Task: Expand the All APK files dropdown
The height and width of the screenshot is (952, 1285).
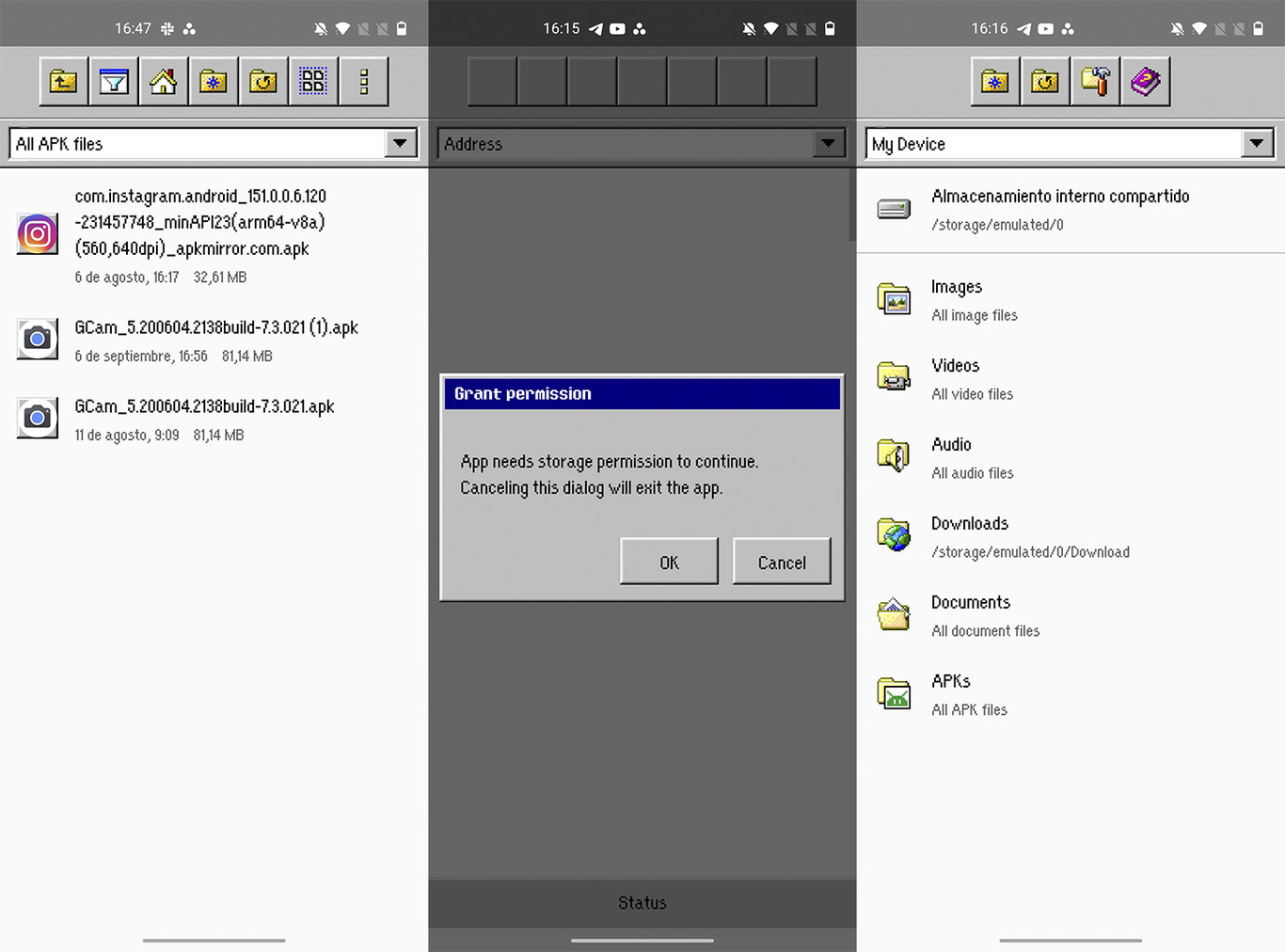Action: point(400,144)
